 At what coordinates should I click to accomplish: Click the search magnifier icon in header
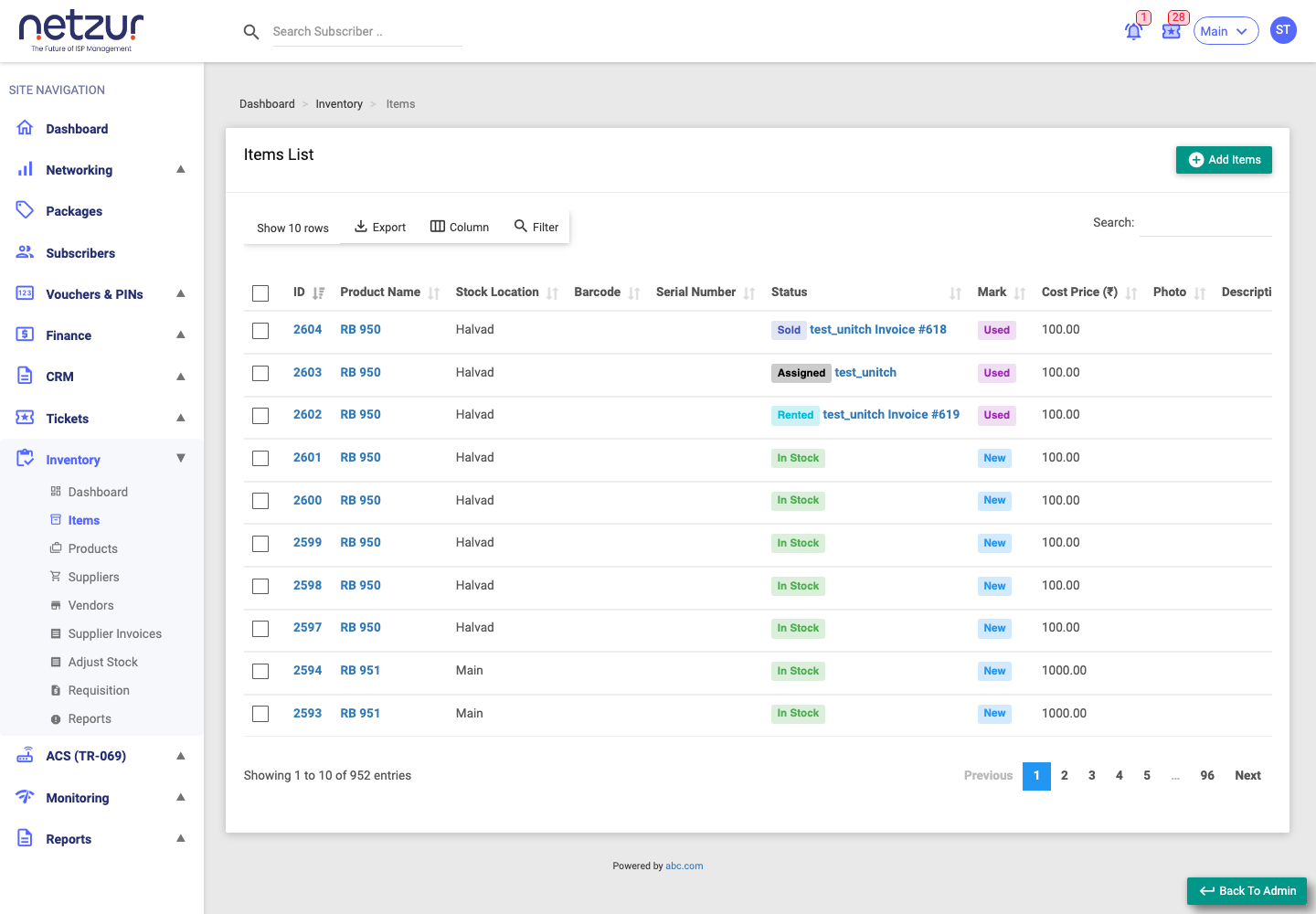point(251,32)
